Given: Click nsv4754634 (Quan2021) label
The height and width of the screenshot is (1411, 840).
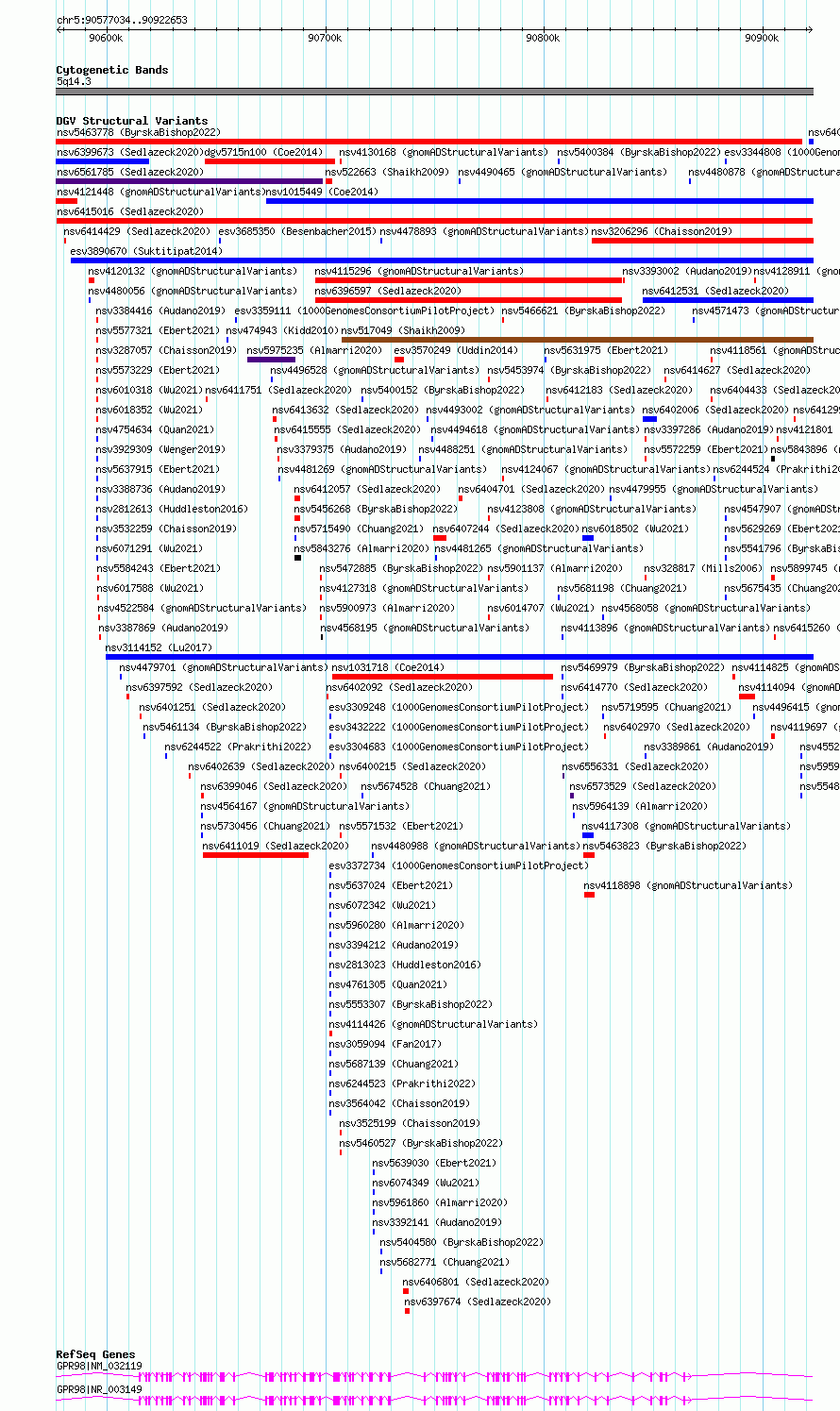Looking at the screenshot, I should point(155,430).
